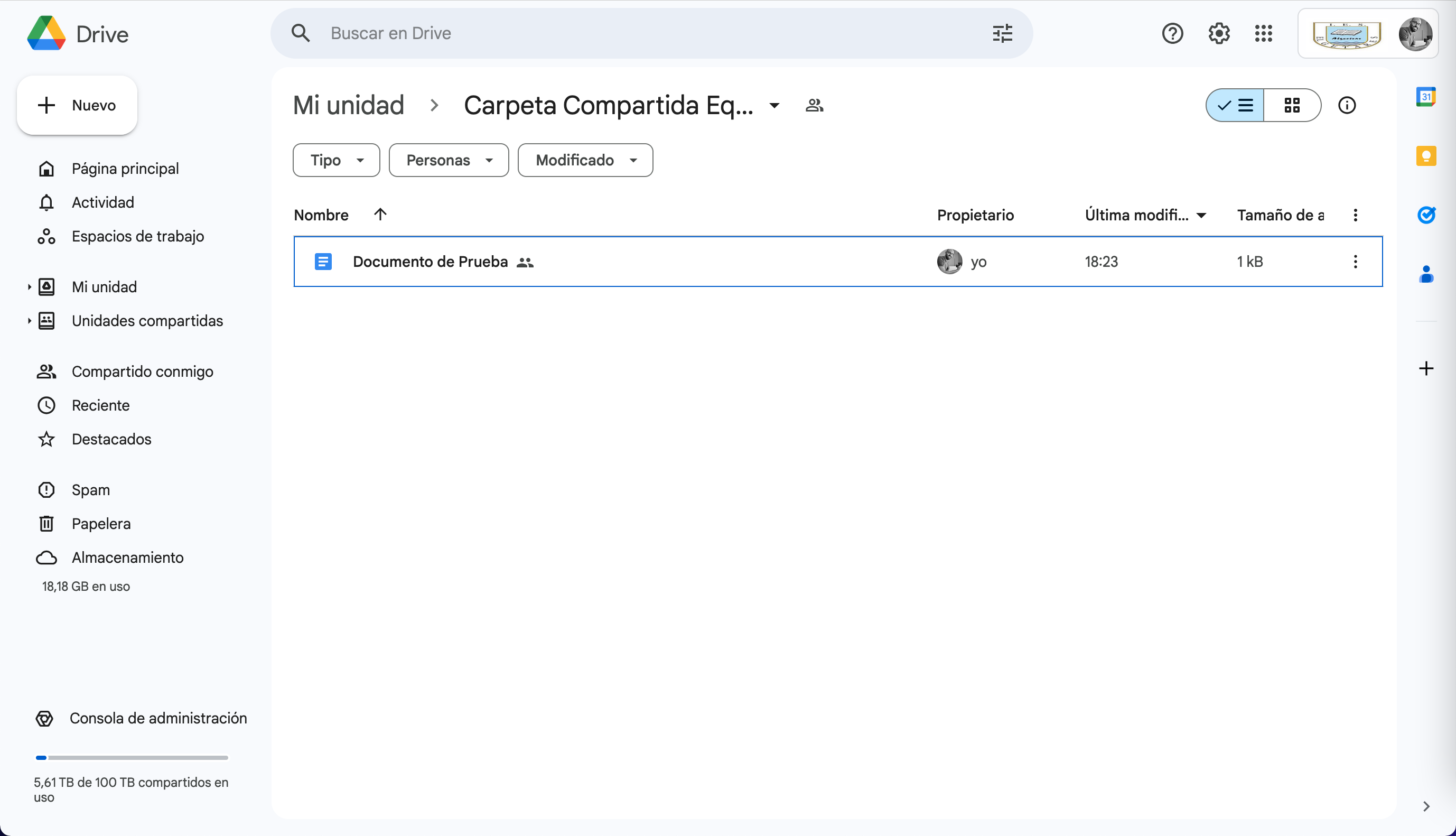Click the Nuevo button
Screen dimensions: 1456x836
pos(77,106)
